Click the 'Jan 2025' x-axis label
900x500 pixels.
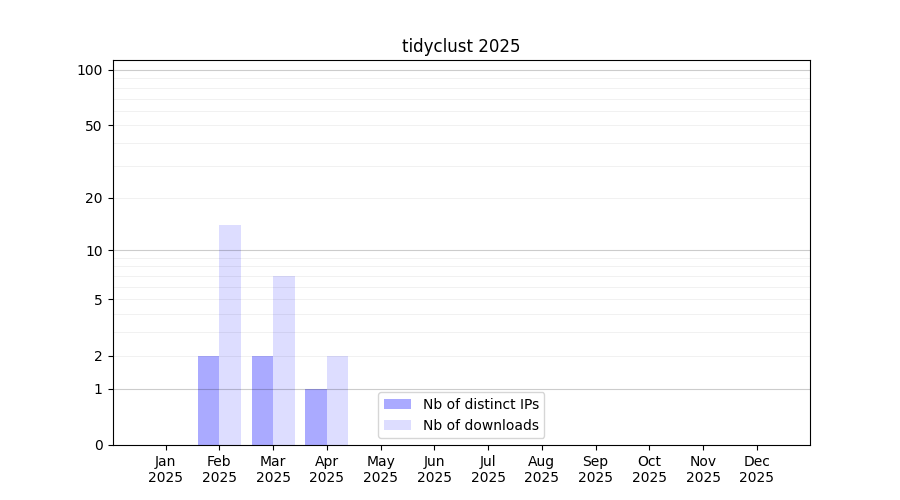click(x=166, y=469)
